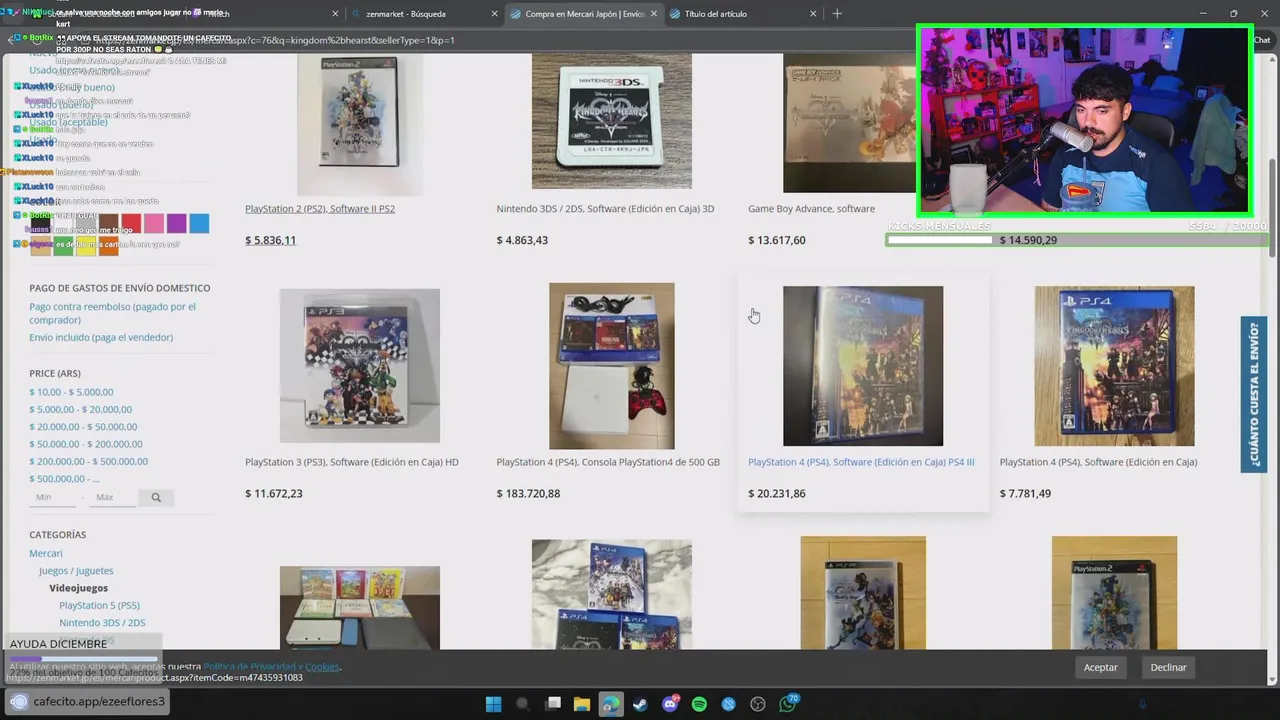This screenshot has height=720, width=1280.
Task: Open the Nintendo 3DS Kingdom Hearts cartridge image
Action: [x=611, y=121]
